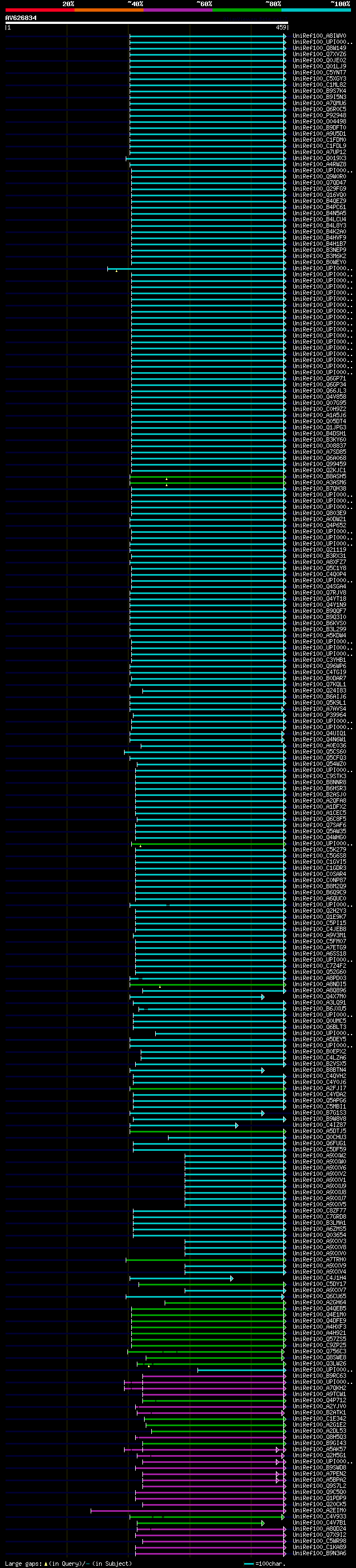The image size is (356, 1568).
Task: Select the UniRef100_Q9W0R0 label
Action: pos(319,176)
